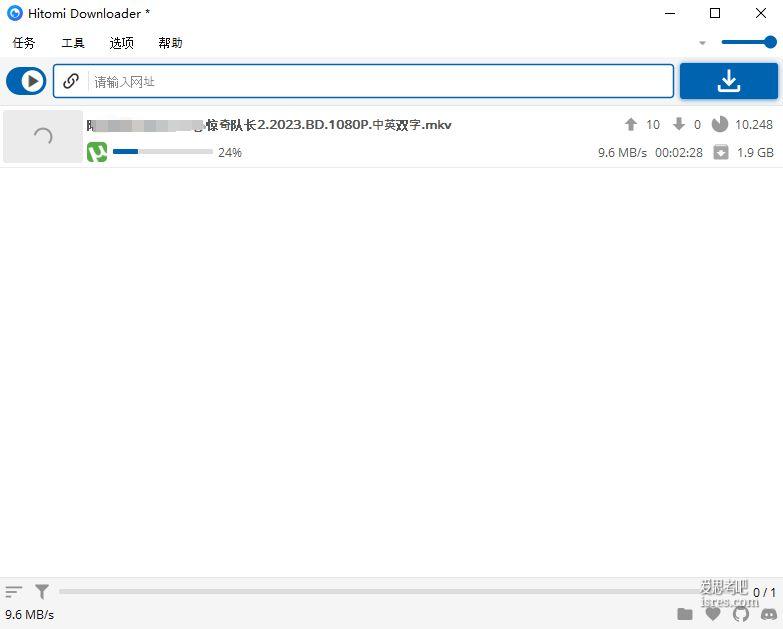Click the pie chart icon beside 10.248
The height and width of the screenshot is (629, 783).
tap(720, 124)
